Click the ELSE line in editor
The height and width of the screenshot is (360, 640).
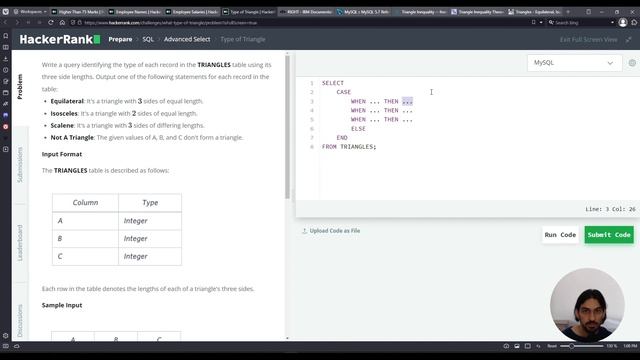pyautogui.click(x=358, y=129)
